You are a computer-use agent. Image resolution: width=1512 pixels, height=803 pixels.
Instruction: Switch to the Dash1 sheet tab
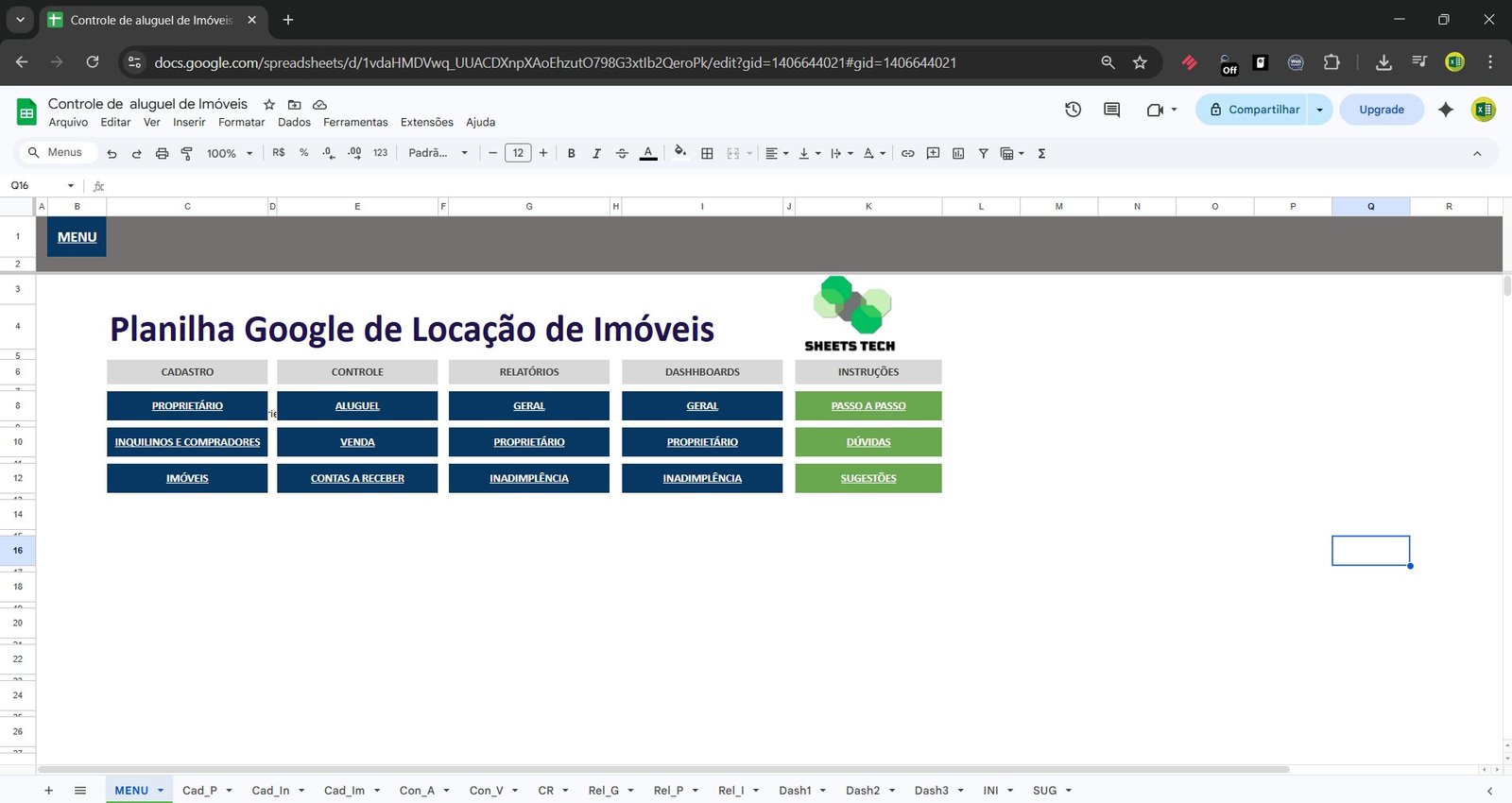pyautogui.click(x=795, y=791)
